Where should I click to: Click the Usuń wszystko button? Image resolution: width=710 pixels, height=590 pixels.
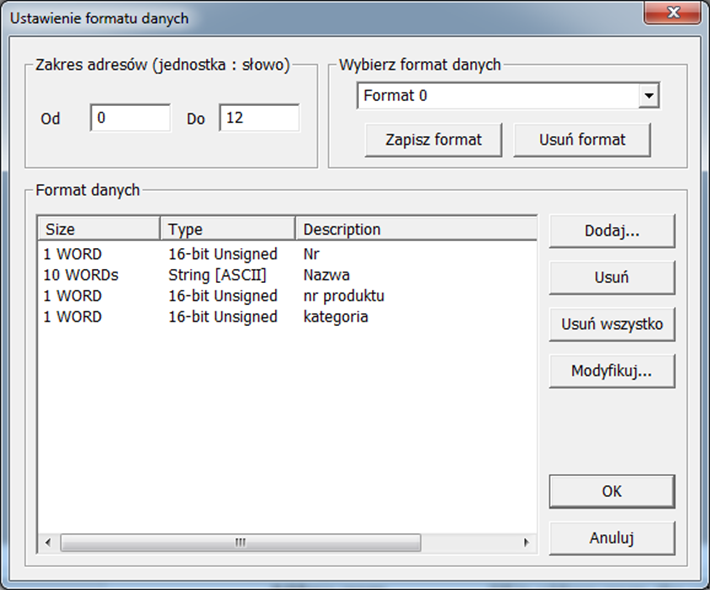pyautogui.click(x=612, y=324)
